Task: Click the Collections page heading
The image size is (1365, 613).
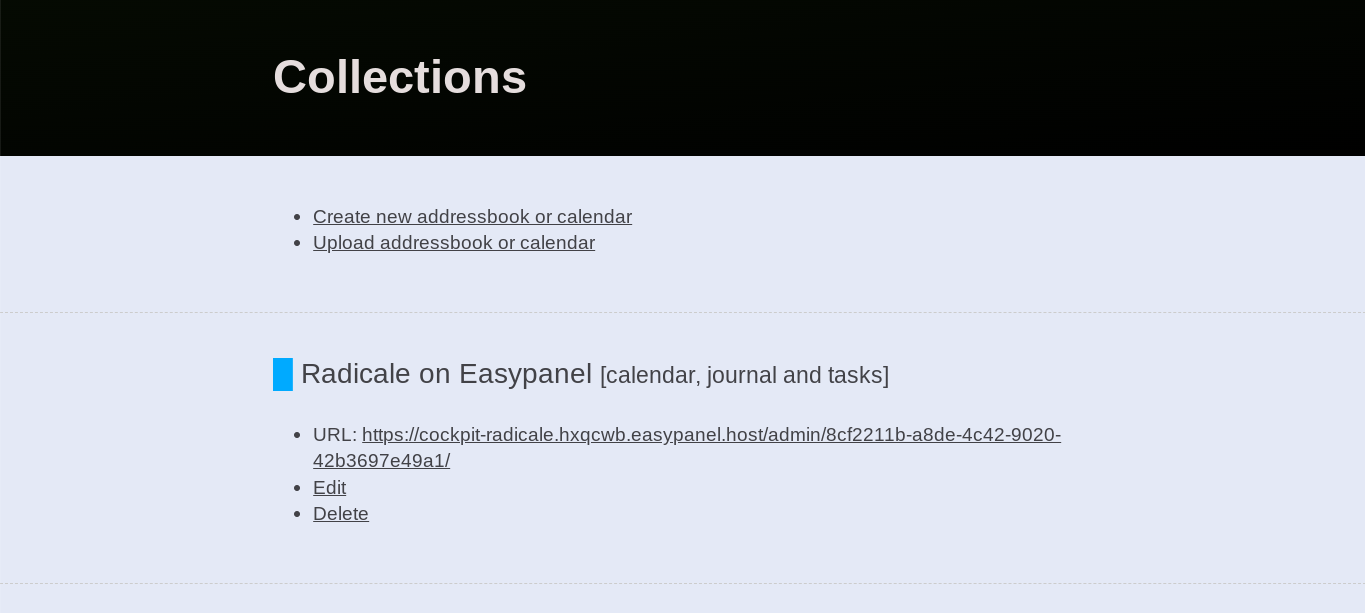Action: click(x=400, y=77)
